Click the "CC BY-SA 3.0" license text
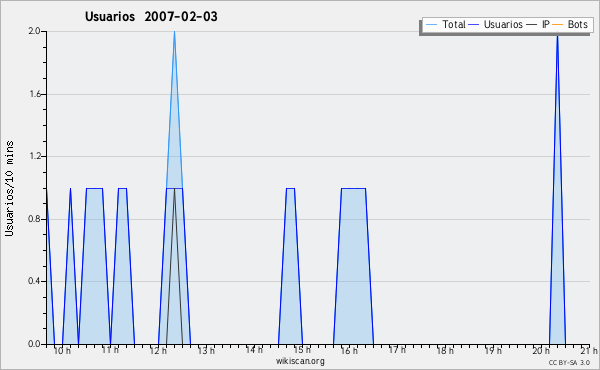600x370 pixels. [x=569, y=363]
